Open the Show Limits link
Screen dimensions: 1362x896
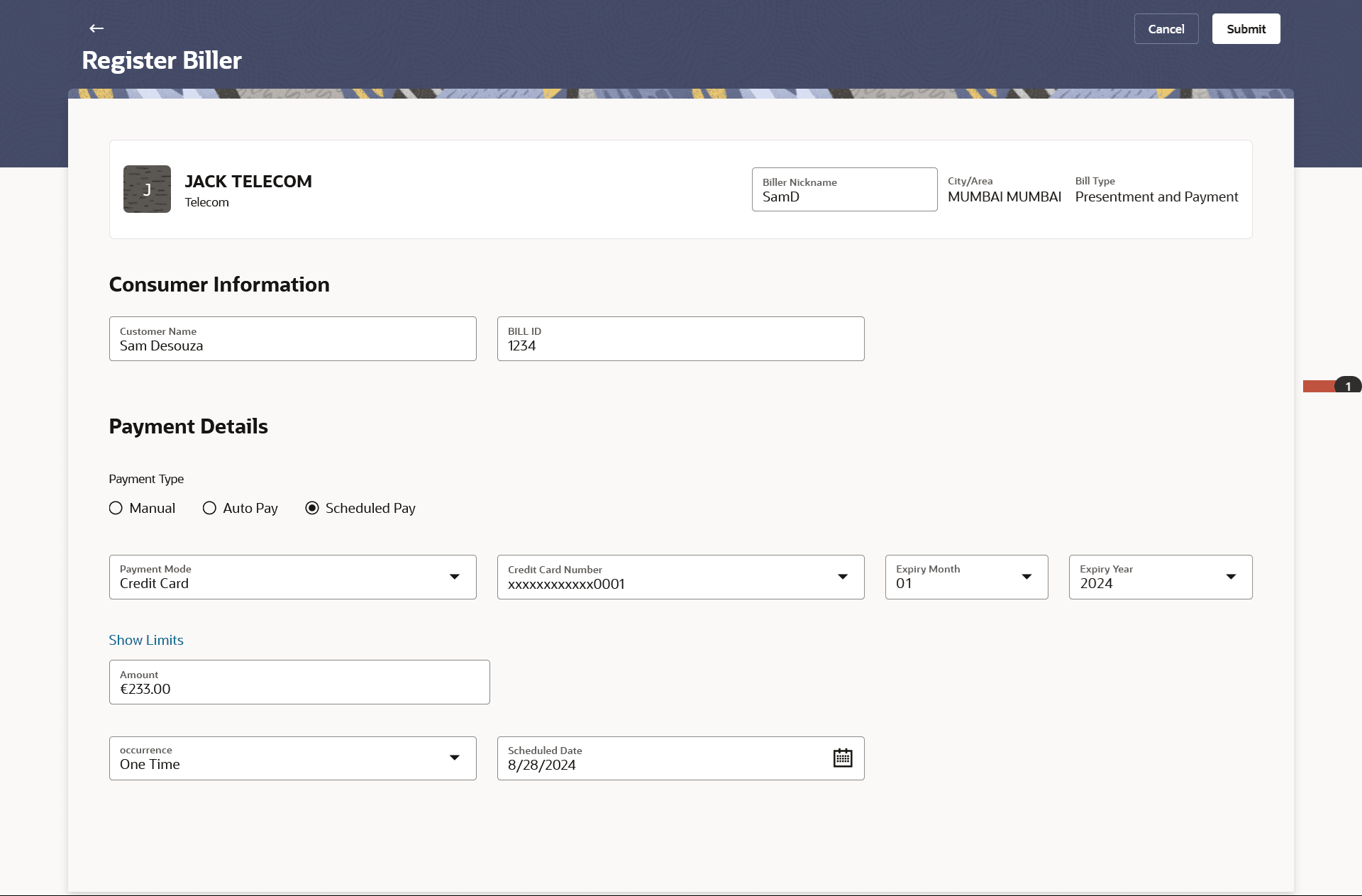tap(146, 640)
